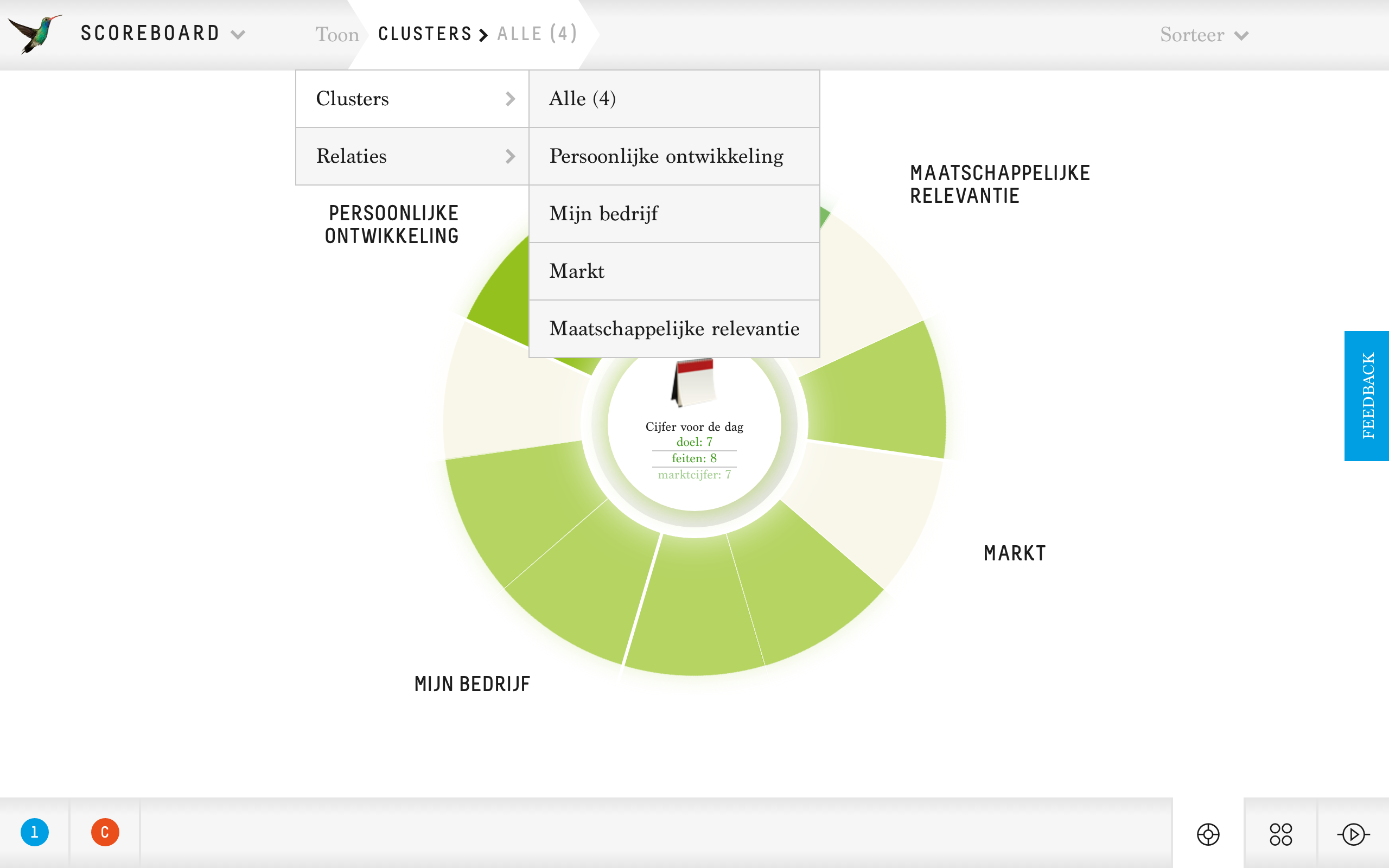1389x868 pixels.
Task: Choose Markt submenu option
Action: pos(674,271)
